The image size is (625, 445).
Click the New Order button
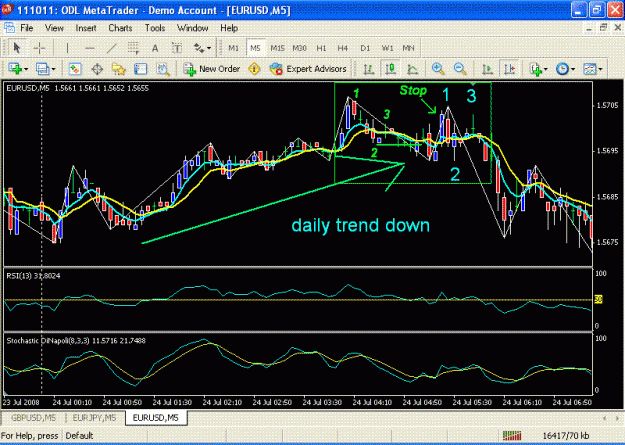(212, 69)
